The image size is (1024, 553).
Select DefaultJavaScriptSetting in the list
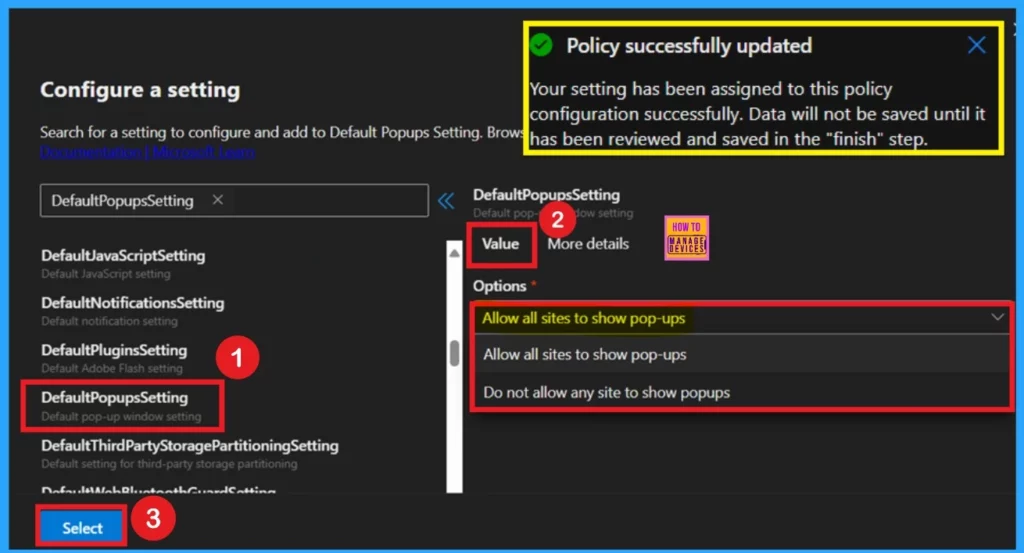123,263
